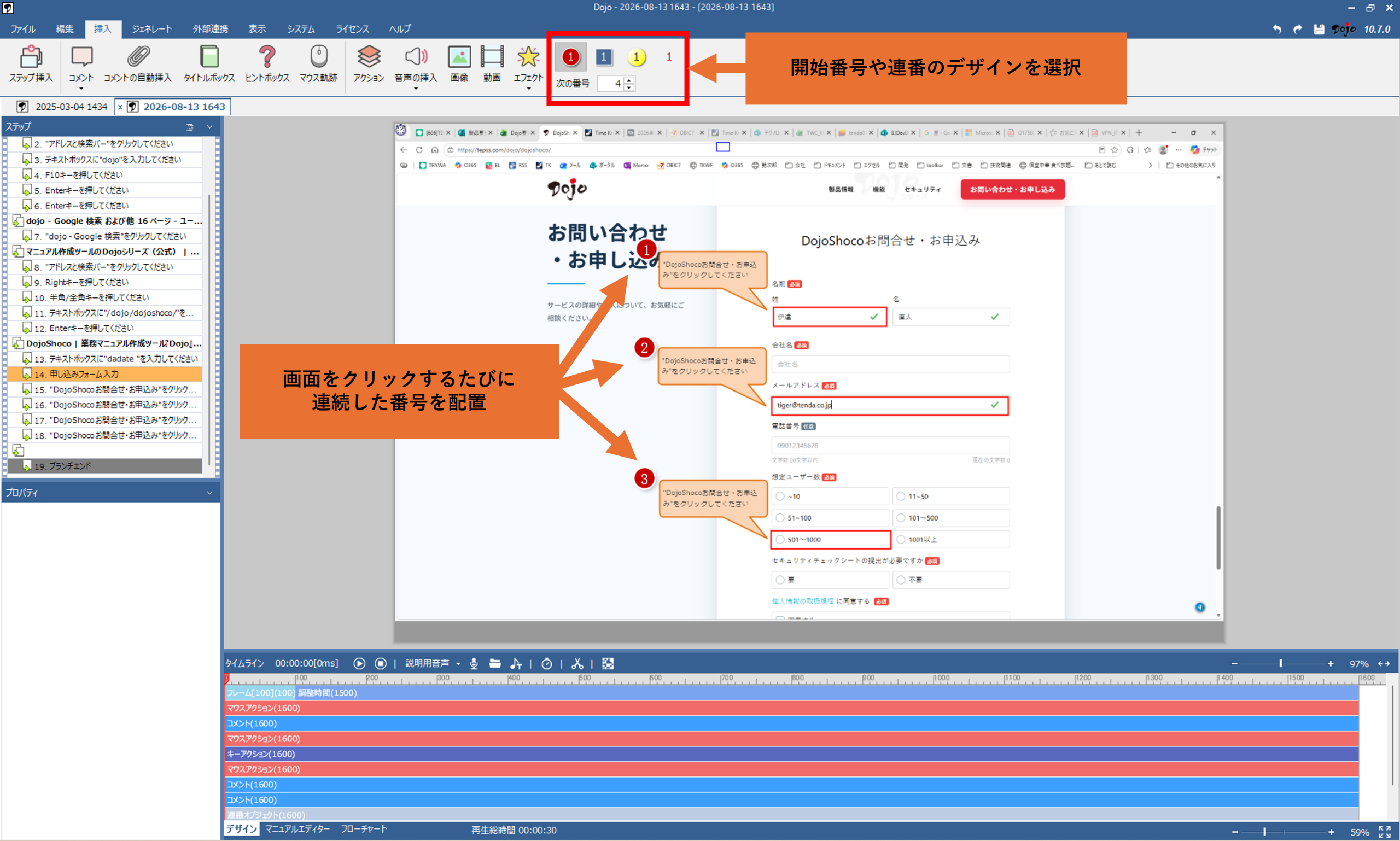
Task: Select the yellow circle number design
Action: 637,57
